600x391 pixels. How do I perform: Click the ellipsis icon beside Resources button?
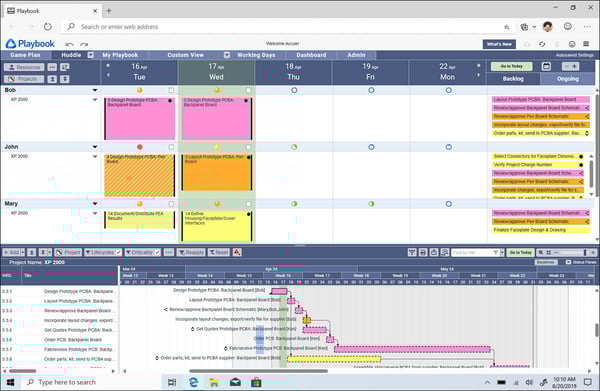tap(52, 67)
